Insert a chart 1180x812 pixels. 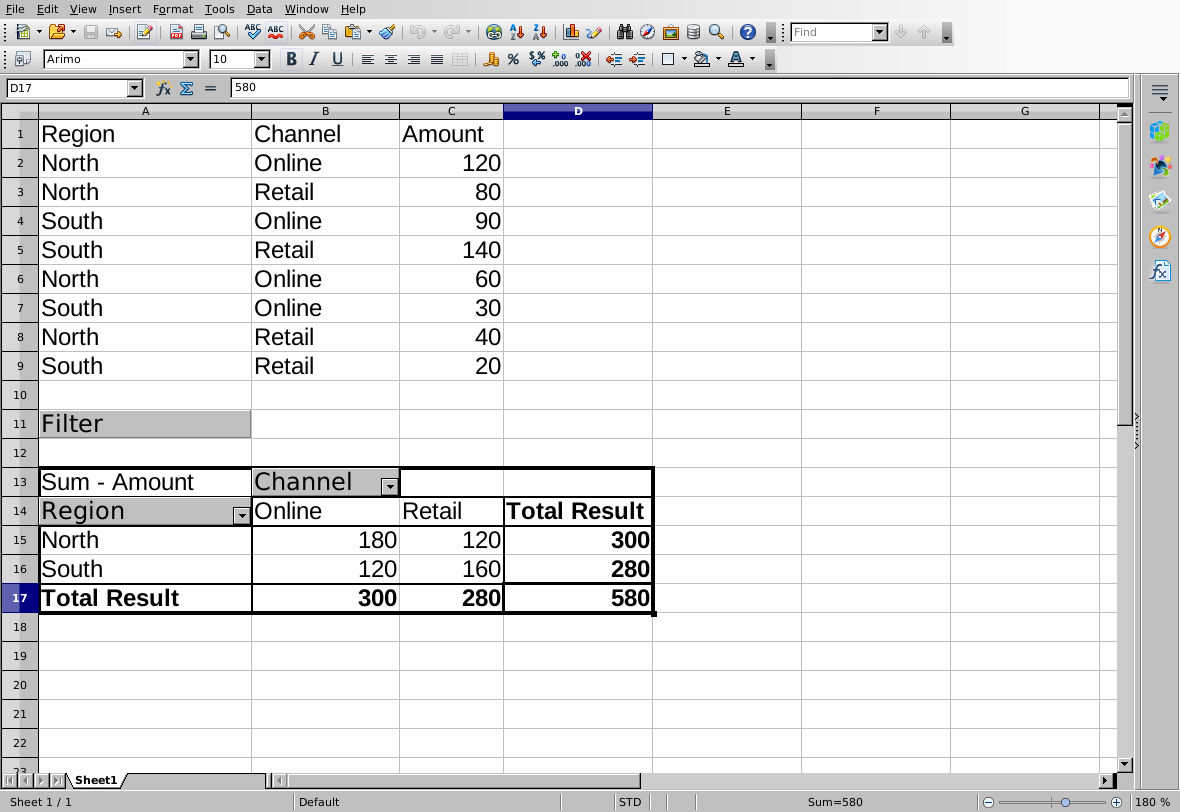571,32
